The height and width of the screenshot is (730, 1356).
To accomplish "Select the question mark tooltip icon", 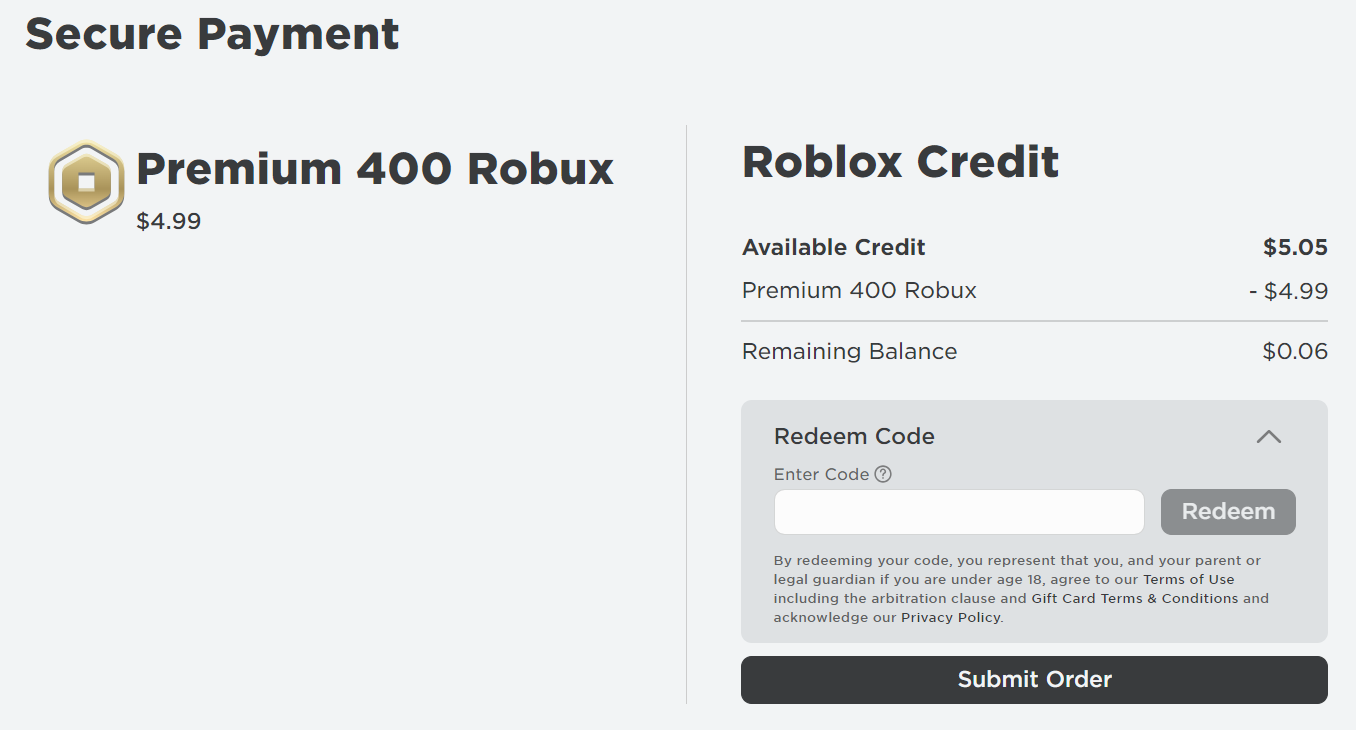I will click(x=883, y=474).
